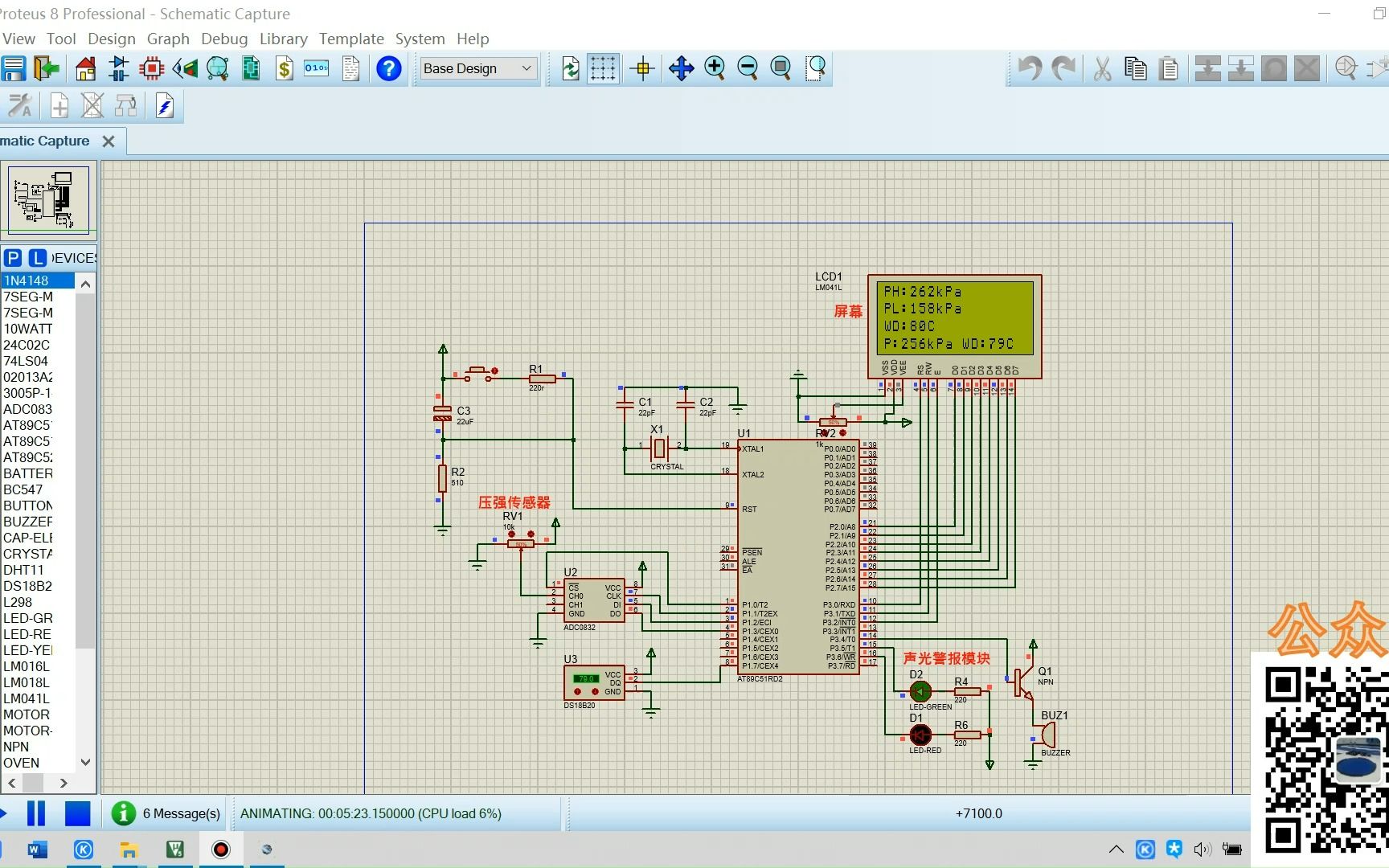Click the Copy to clipboard icon

tap(1136, 68)
